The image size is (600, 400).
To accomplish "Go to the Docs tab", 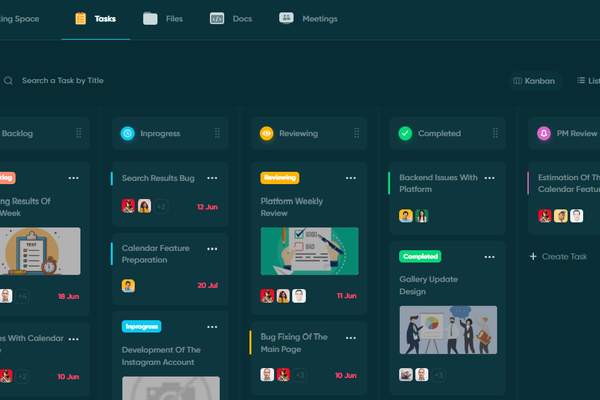I will pos(231,18).
